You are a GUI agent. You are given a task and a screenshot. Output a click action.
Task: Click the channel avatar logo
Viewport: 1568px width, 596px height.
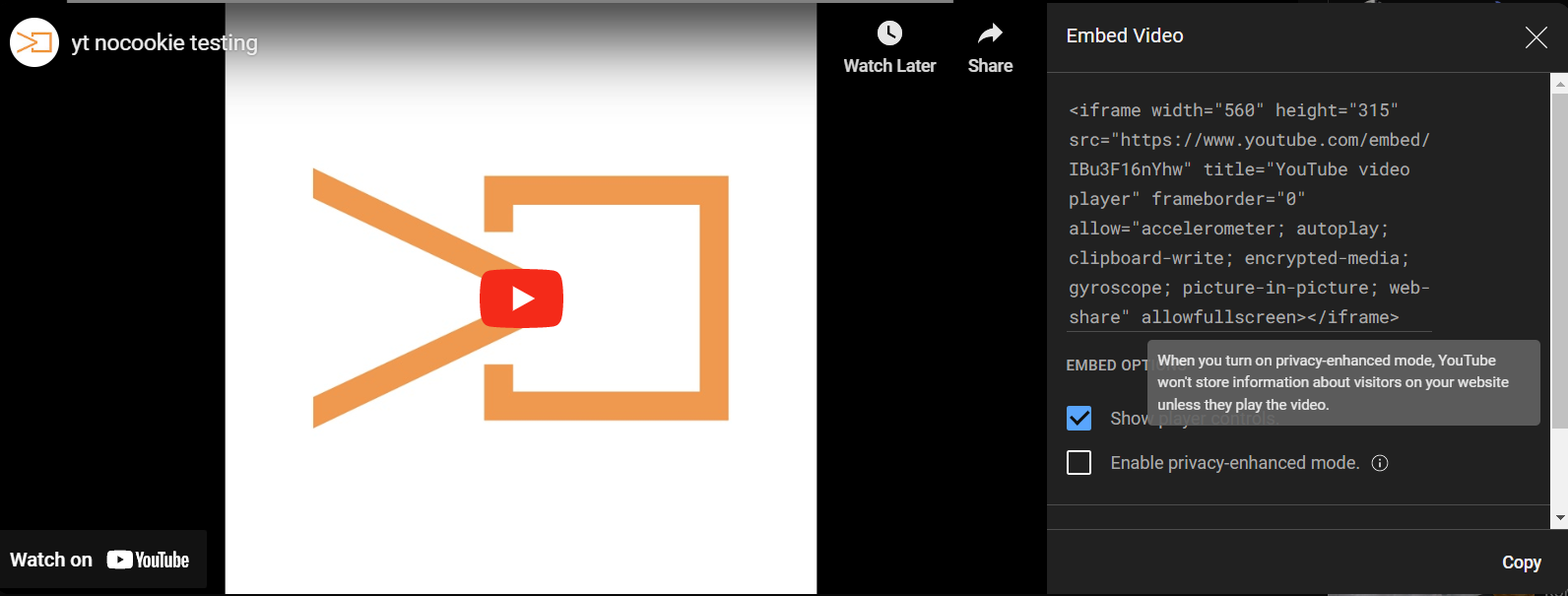(x=34, y=42)
